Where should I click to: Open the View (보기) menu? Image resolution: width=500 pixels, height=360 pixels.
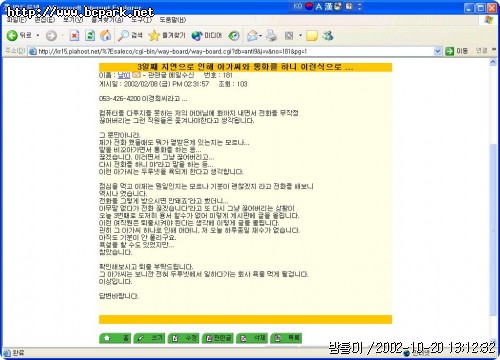click(x=73, y=20)
